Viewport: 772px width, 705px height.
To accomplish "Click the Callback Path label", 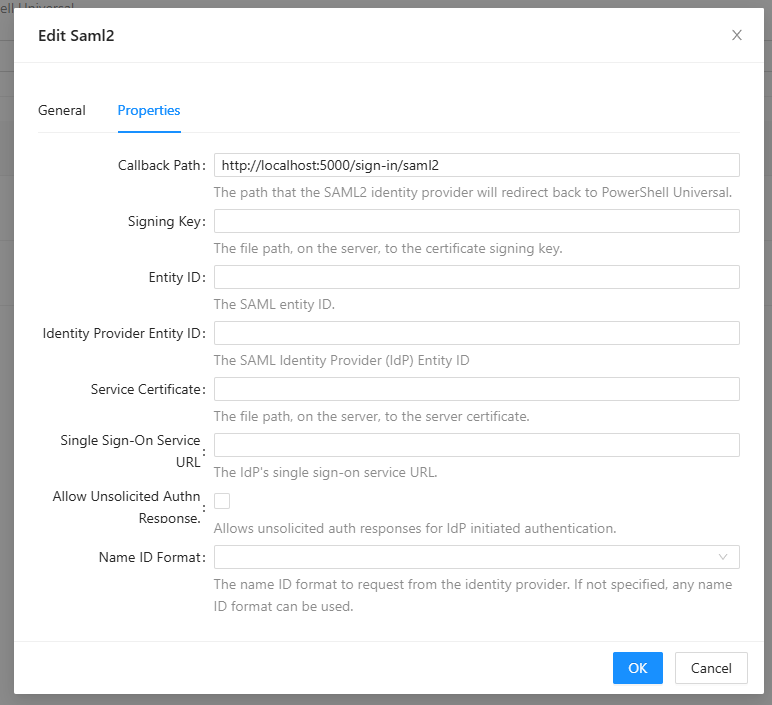I will (160, 165).
